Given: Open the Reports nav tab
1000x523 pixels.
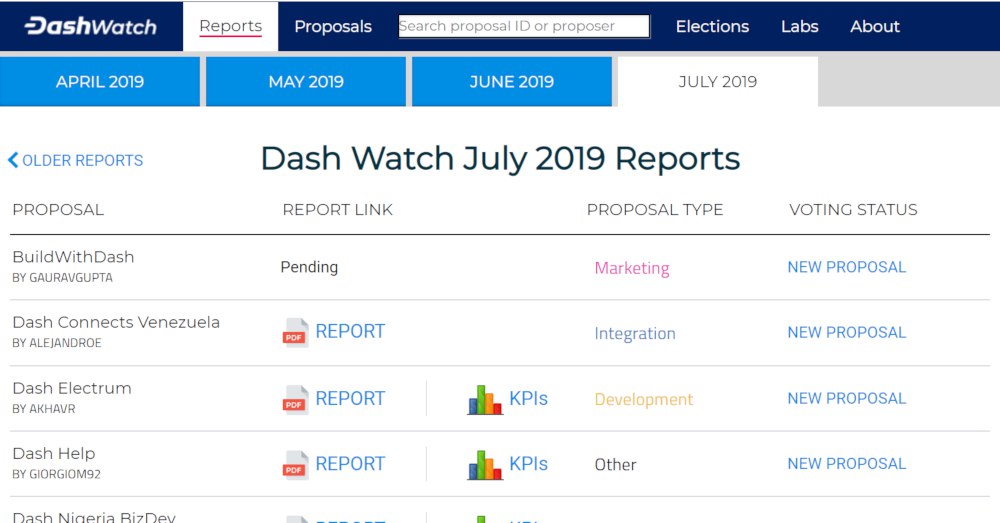Looking at the screenshot, I should [x=230, y=26].
